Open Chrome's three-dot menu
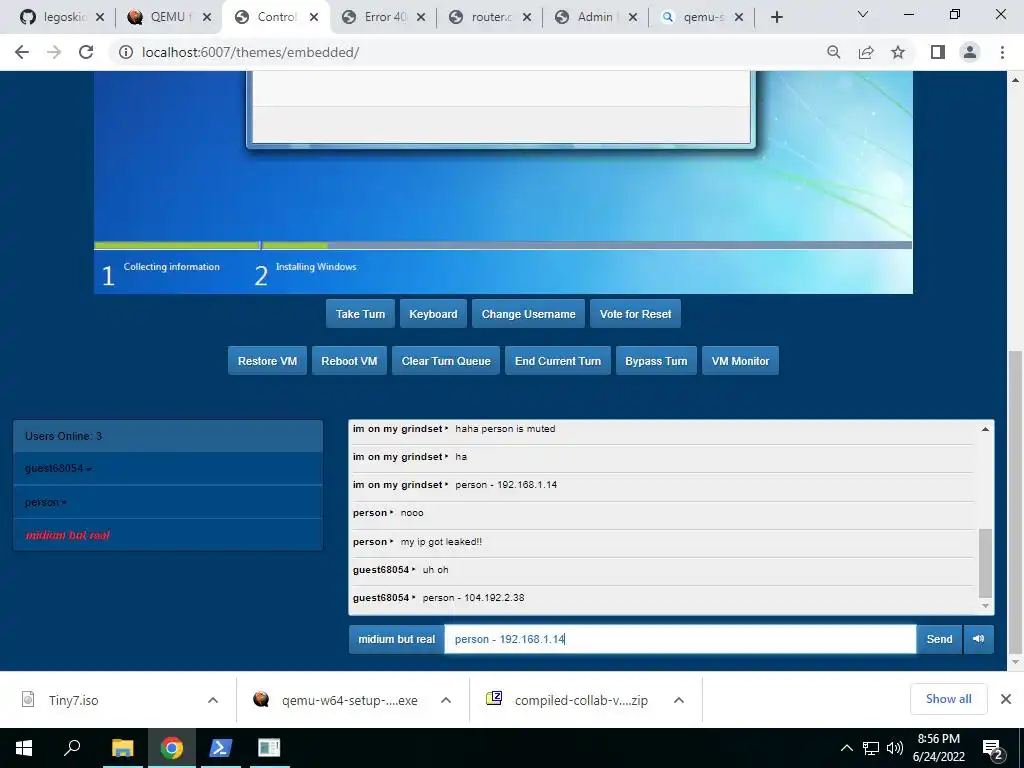Viewport: 1024px width, 768px height. [x=1002, y=52]
